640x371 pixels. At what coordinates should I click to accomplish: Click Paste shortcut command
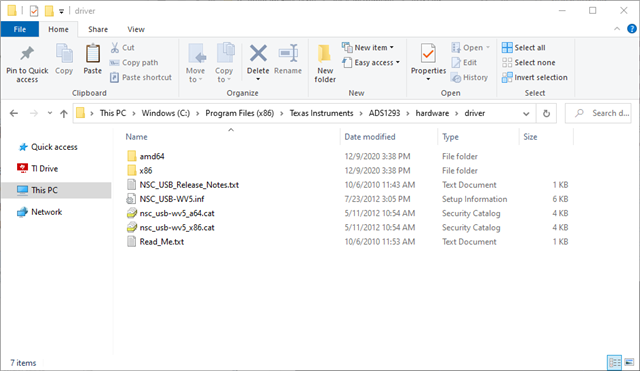tap(141, 77)
